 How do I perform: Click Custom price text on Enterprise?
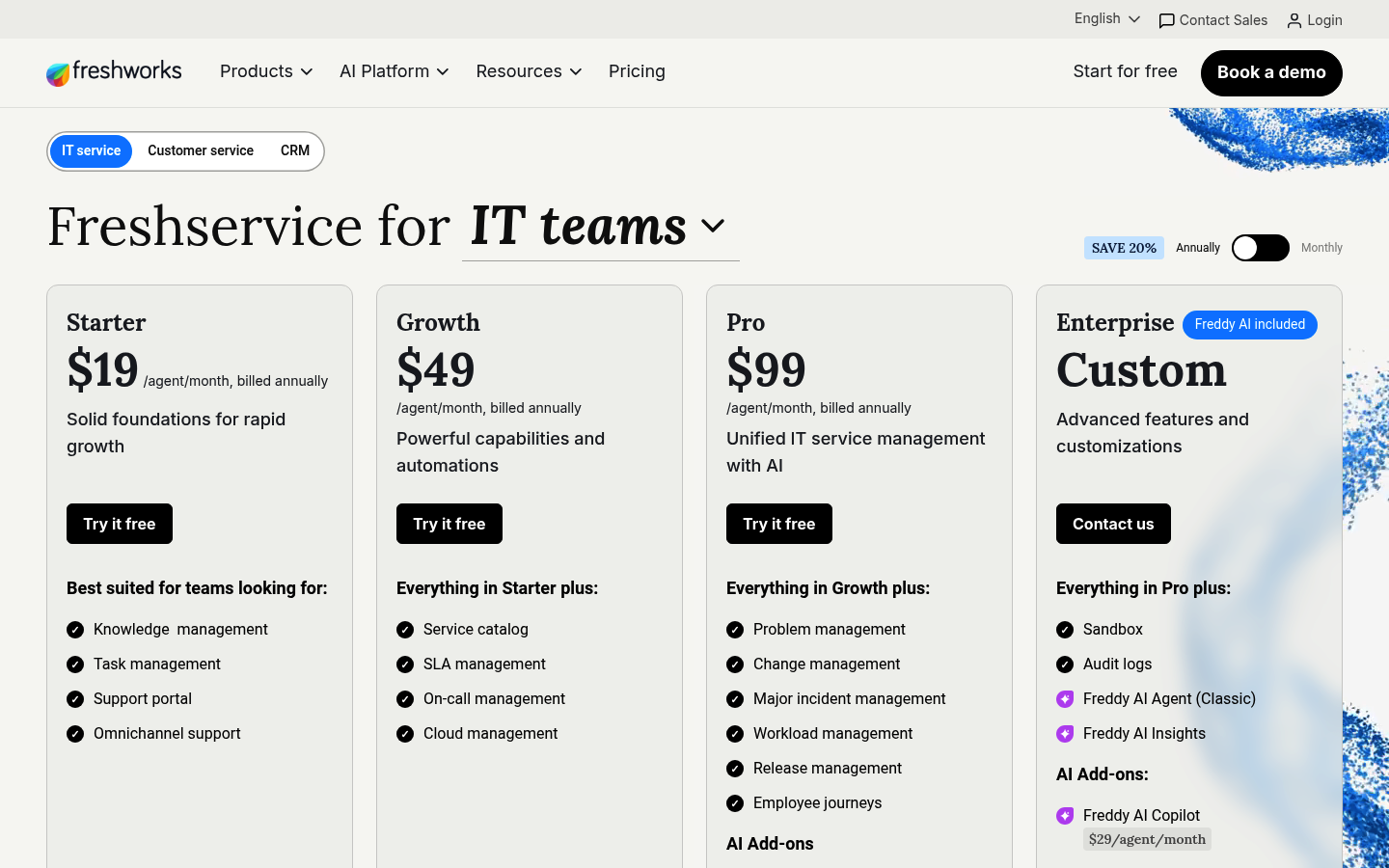coord(1141,370)
